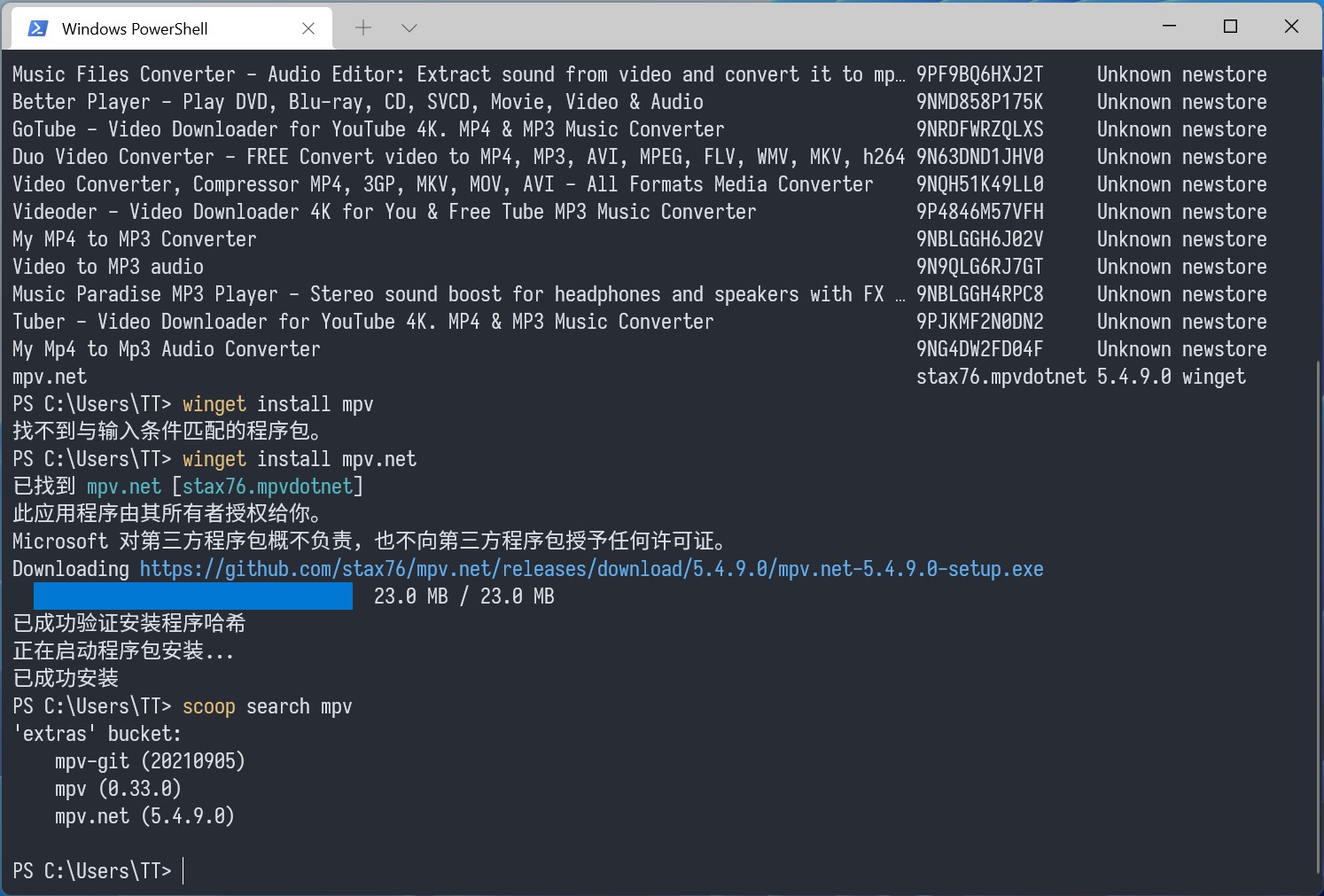1324x896 pixels.
Task: Click app ID 9N63DND1JHV0
Action: click(x=979, y=157)
